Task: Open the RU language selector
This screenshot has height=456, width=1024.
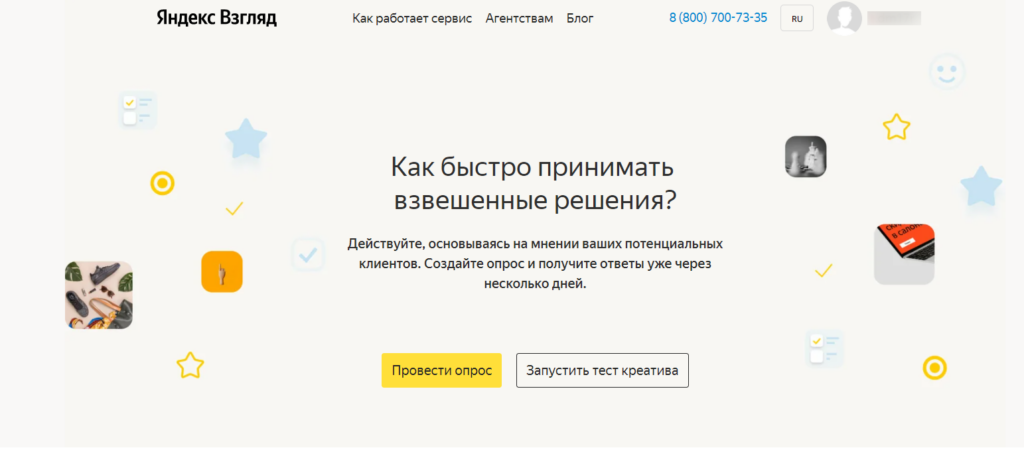Action: click(x=797, y=19)
